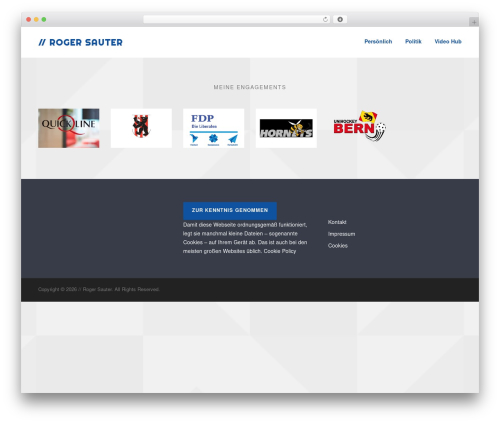Click the Hornets logo thumbnail

[286, 128]
